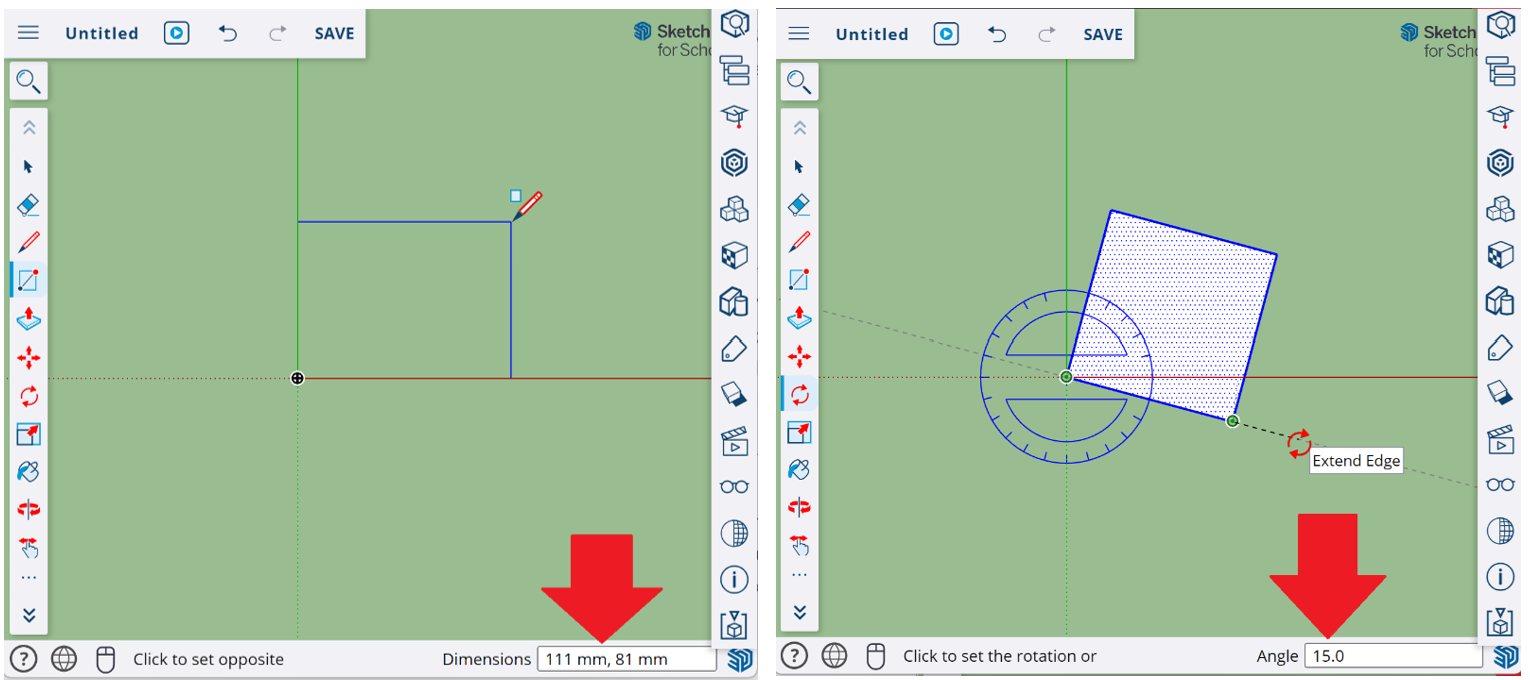Open the Instructor graduation cap panel on the far right
The height and width of the screenshot is (680, 1530).
tap(1500, 116)
